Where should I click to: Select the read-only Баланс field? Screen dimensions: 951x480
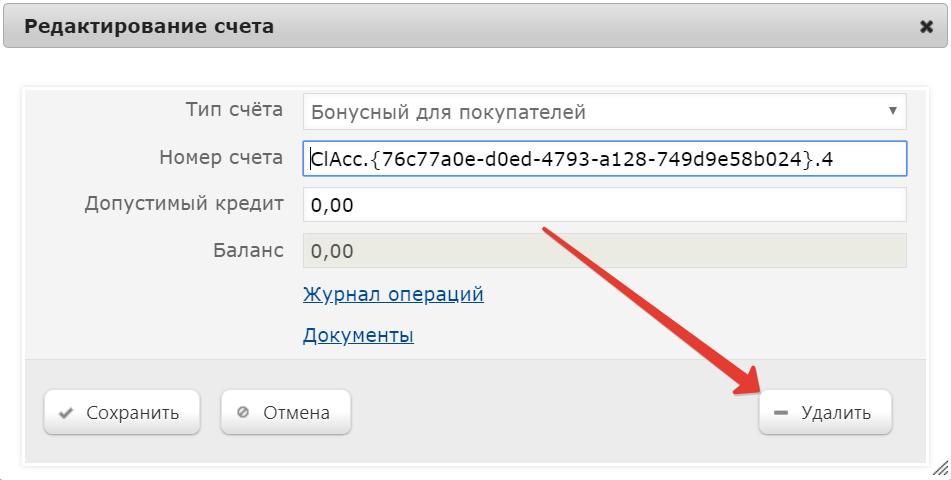click(x=605, y=251)
